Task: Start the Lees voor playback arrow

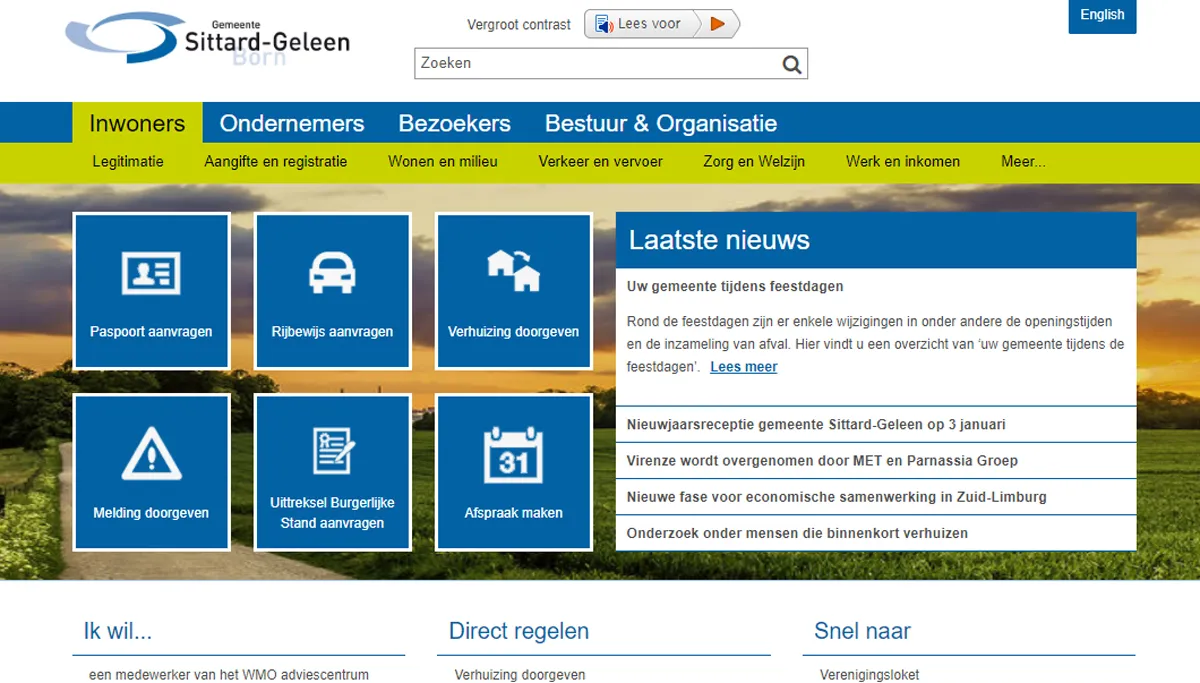Action: tap(716, 24)
